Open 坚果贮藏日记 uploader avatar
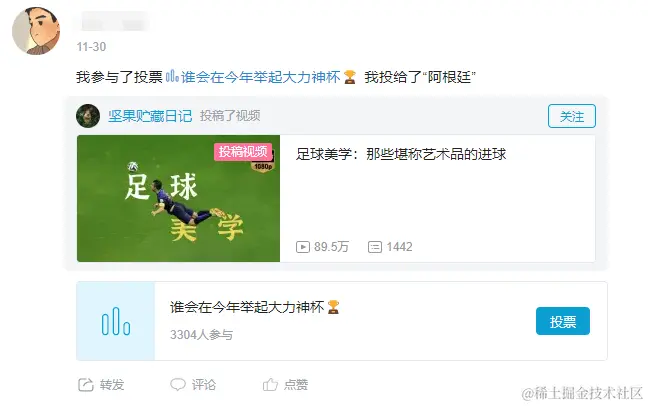The height and width of the screenshot is (406, 648). pyautogui.click(x=88, y=116)
